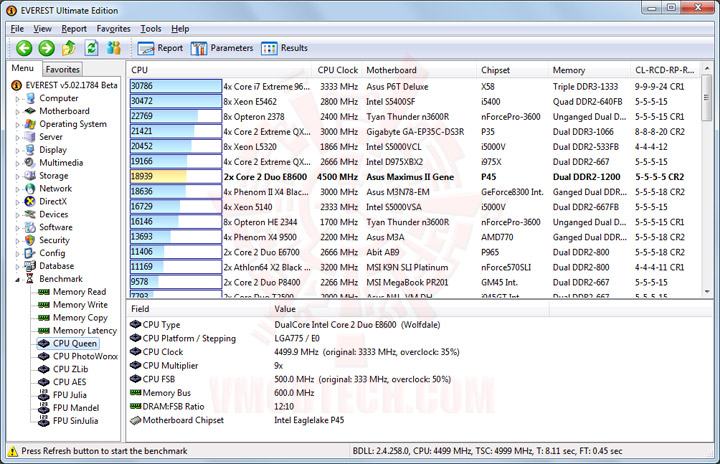Open Memory Copy benchmark
This screenshot has height=464, width=720.
click(x=73, y=317)
